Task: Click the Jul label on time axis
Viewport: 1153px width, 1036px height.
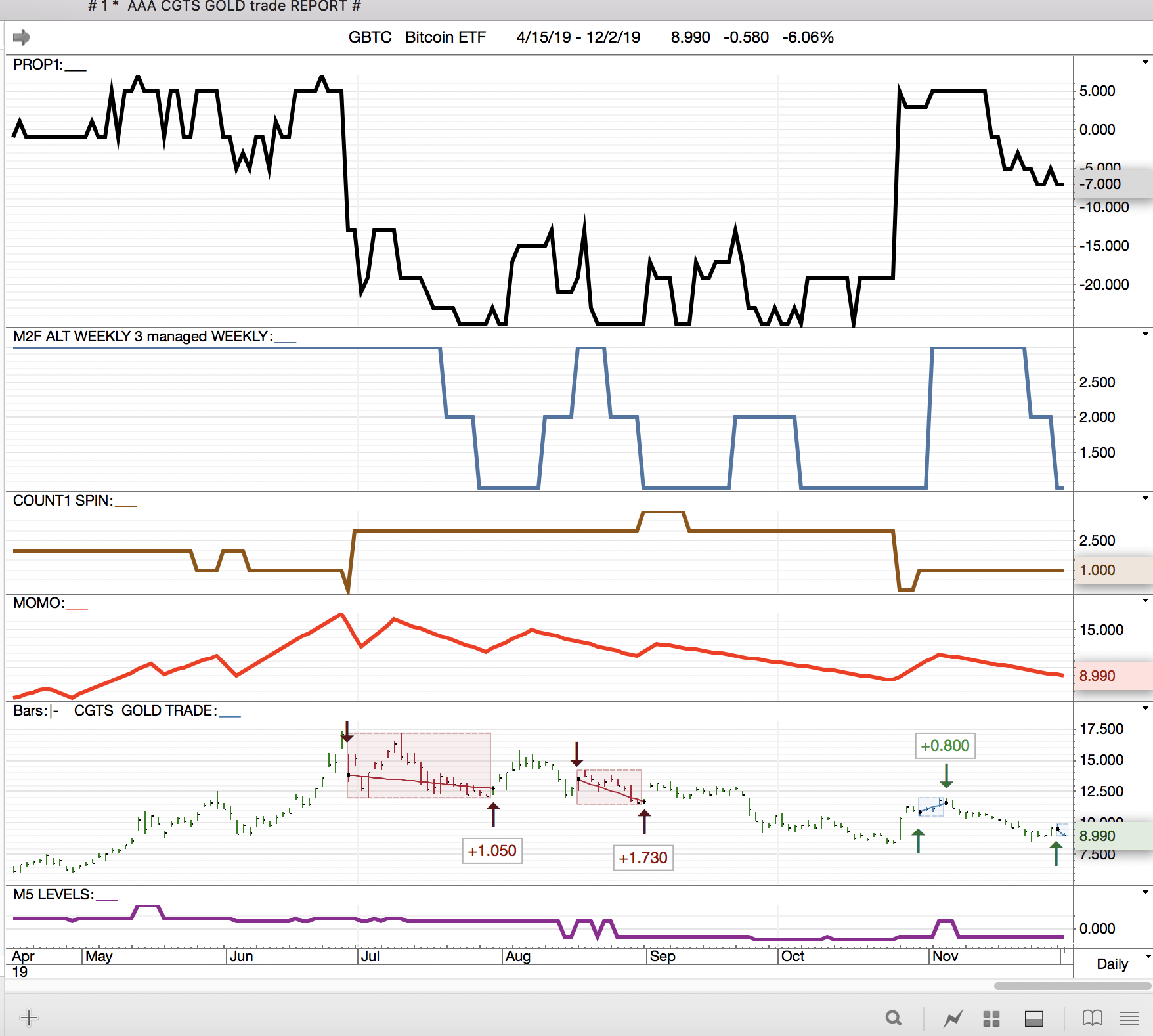Action: [370, 956]
